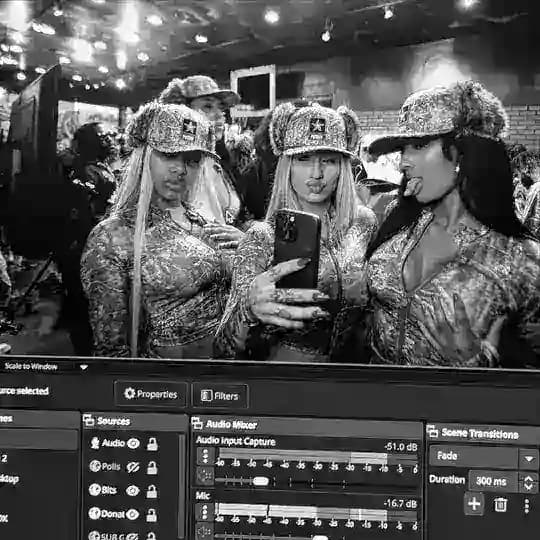Lock the Audio source
The height and width of the screenshot is (540, 540).
[x=152, y=444]
